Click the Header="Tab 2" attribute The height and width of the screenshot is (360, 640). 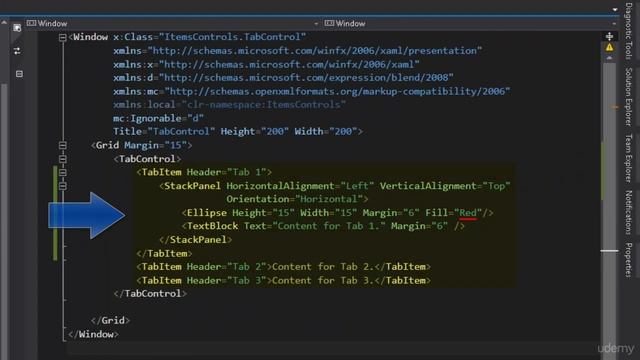point(227,267)
